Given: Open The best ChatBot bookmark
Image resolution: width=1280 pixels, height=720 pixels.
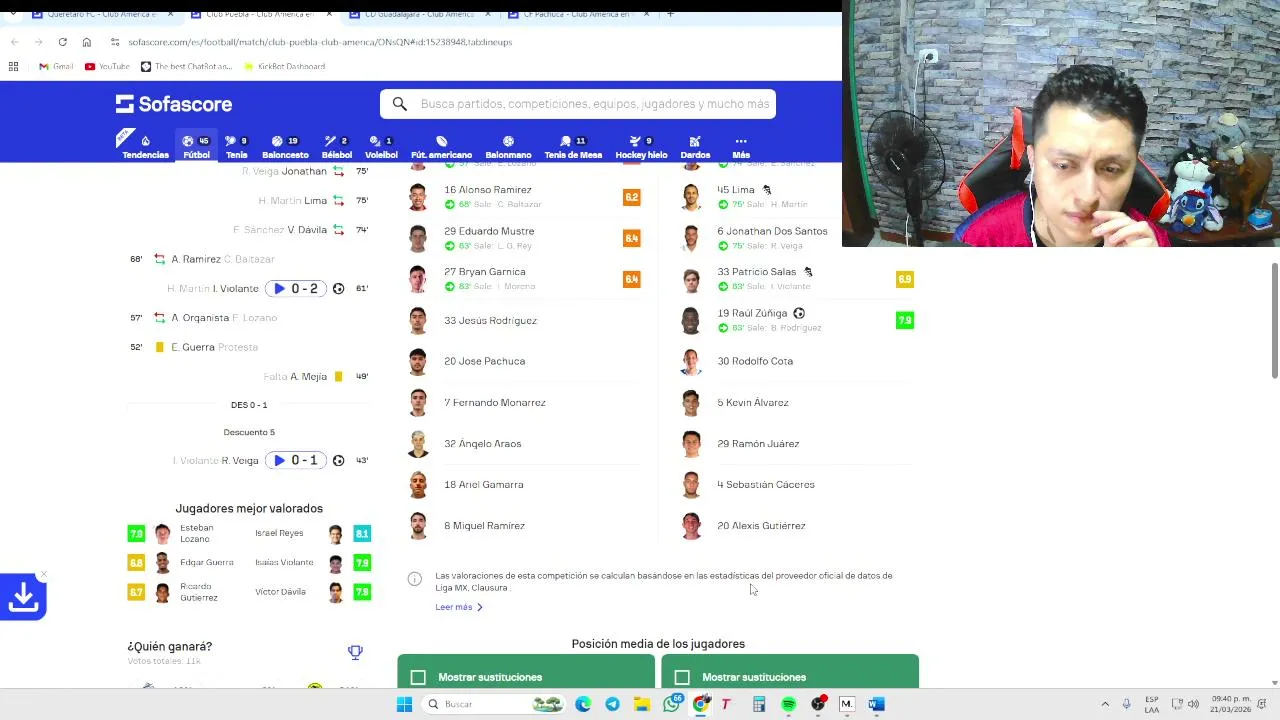Looking at the screenshot, I should 186,66.
